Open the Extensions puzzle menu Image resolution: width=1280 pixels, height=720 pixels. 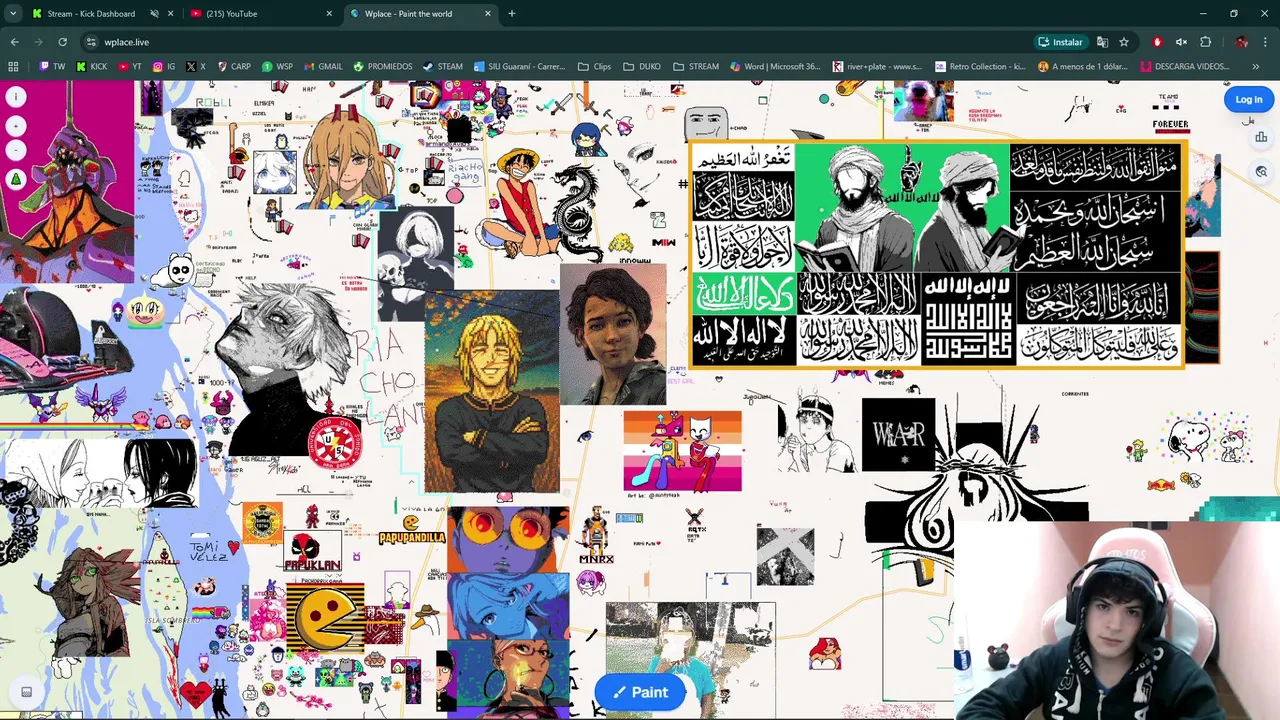click(1205, 42)
